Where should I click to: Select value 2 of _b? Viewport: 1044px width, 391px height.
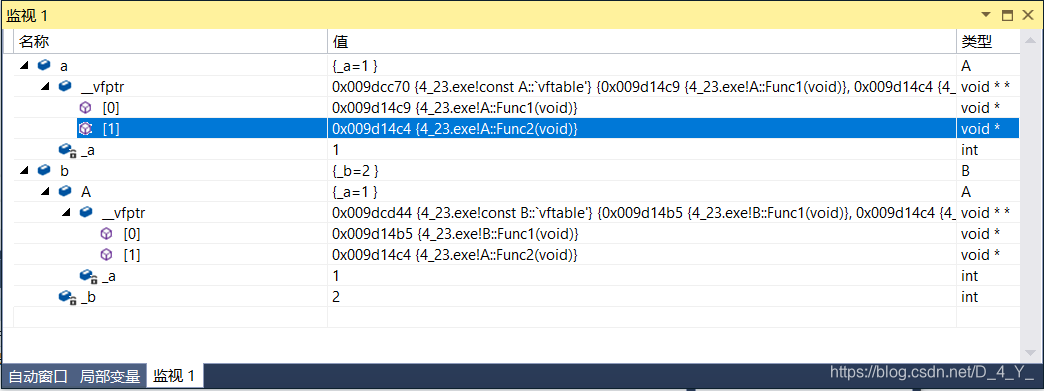pos(336,298)
